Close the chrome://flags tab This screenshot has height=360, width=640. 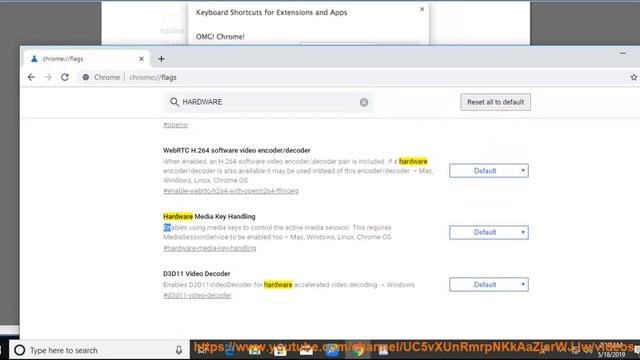click(x=141, y=59)
